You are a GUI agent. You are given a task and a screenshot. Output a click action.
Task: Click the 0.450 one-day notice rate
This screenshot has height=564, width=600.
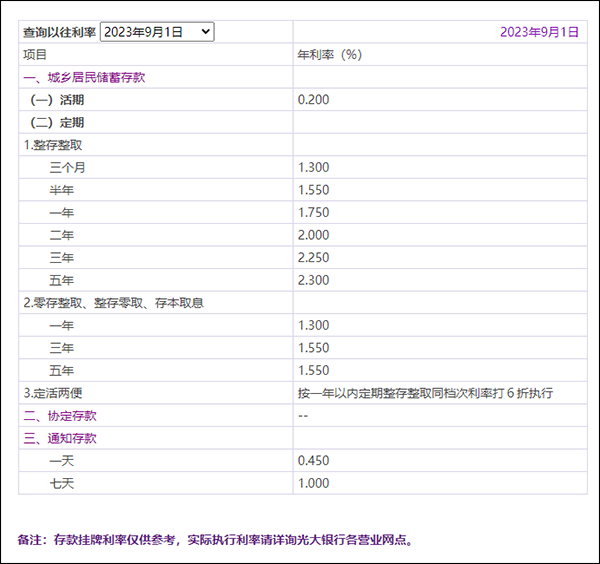coord(313,461)
